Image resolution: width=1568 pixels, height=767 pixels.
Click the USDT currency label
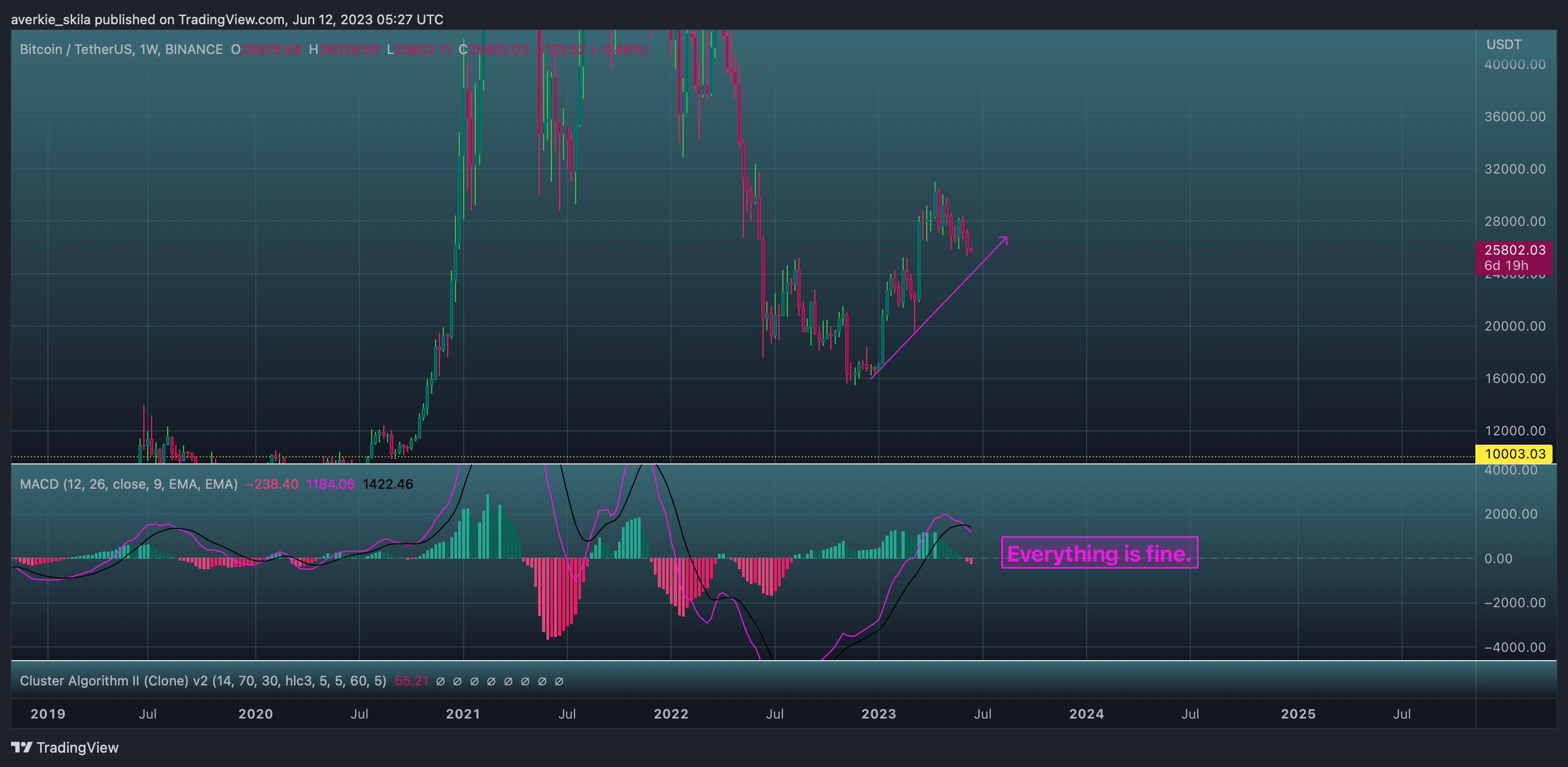[1503, 45]
